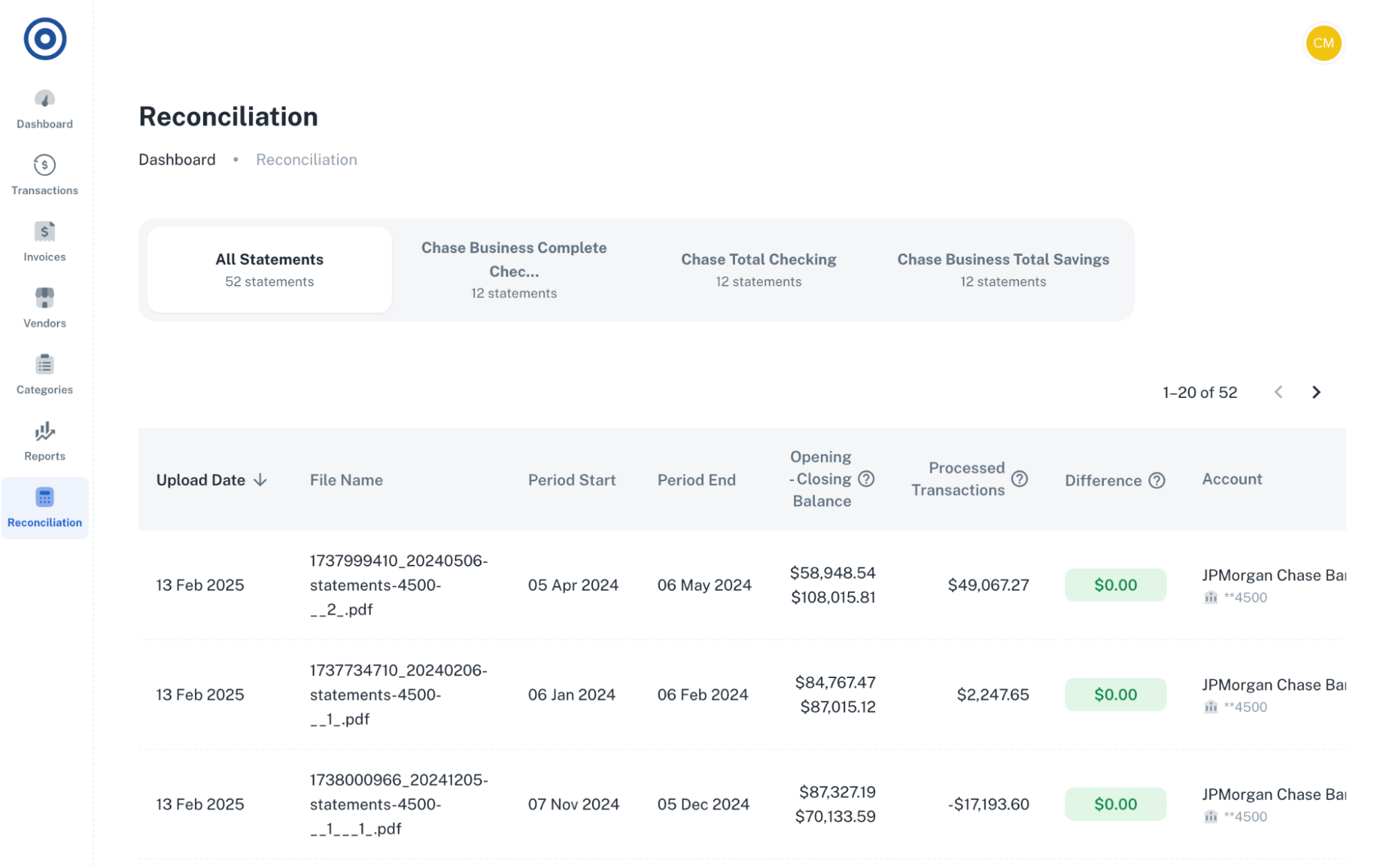
Task: Navigate back via the Dashboard breadcrumb link
Action: [x=177, y=159]
